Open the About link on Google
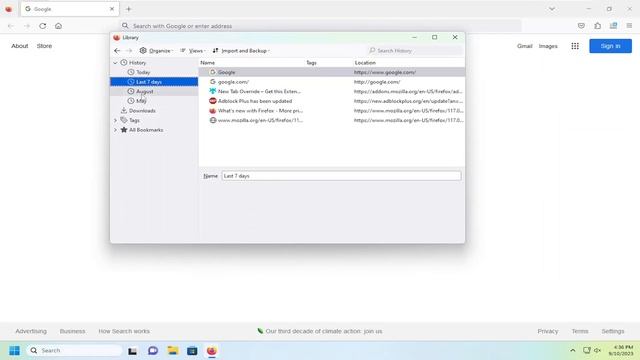640x360 pixels. click(x=20, y=46)
